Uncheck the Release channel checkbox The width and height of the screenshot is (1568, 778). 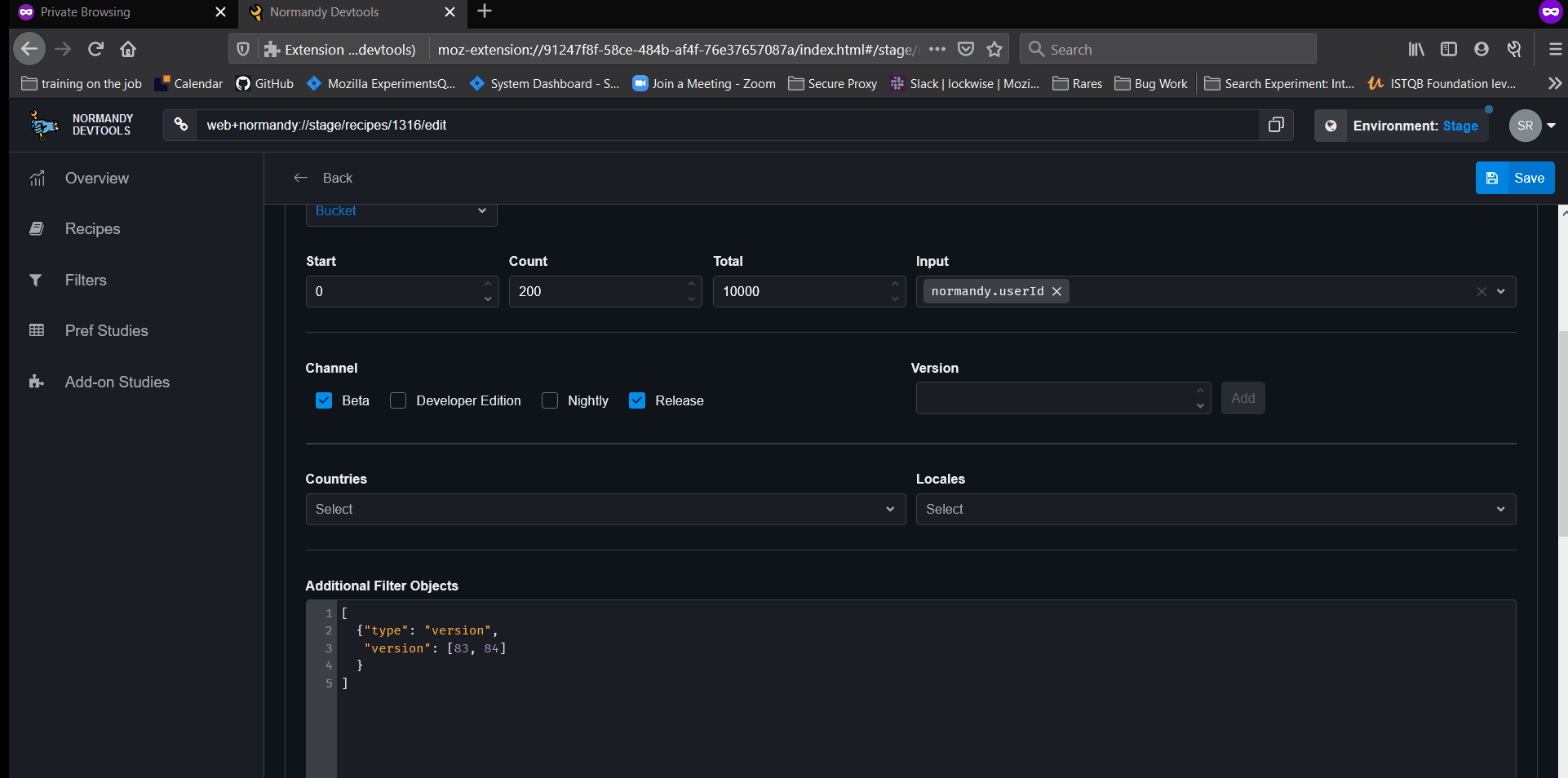(x=637, y=400)
